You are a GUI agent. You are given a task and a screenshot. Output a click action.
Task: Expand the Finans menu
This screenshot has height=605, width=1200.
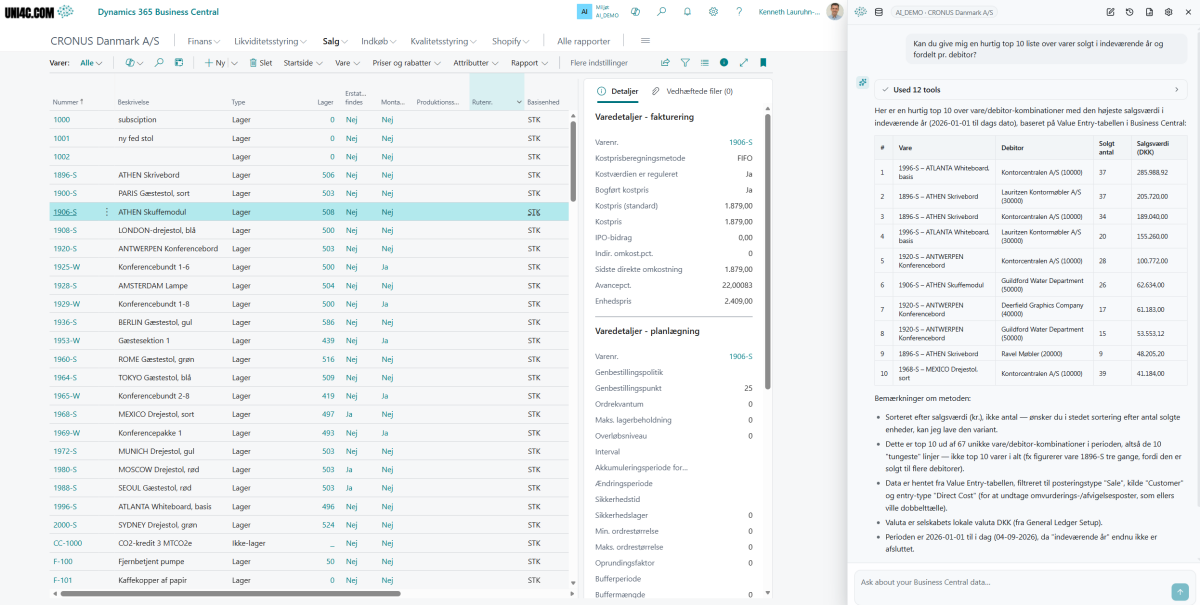click(206, 41)
